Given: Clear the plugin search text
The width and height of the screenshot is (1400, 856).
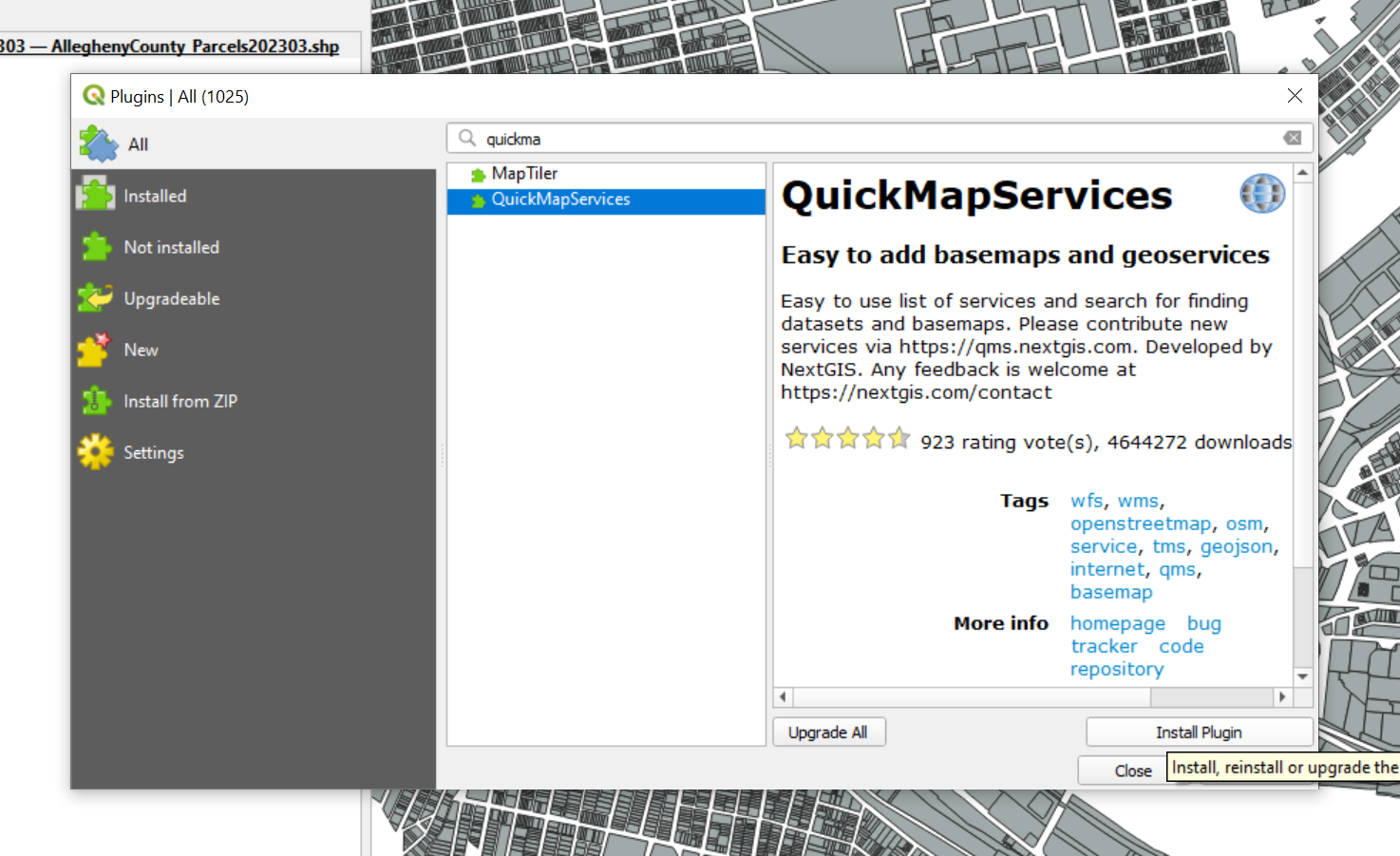Looking at the screenshot, I should coord(1293,138).
